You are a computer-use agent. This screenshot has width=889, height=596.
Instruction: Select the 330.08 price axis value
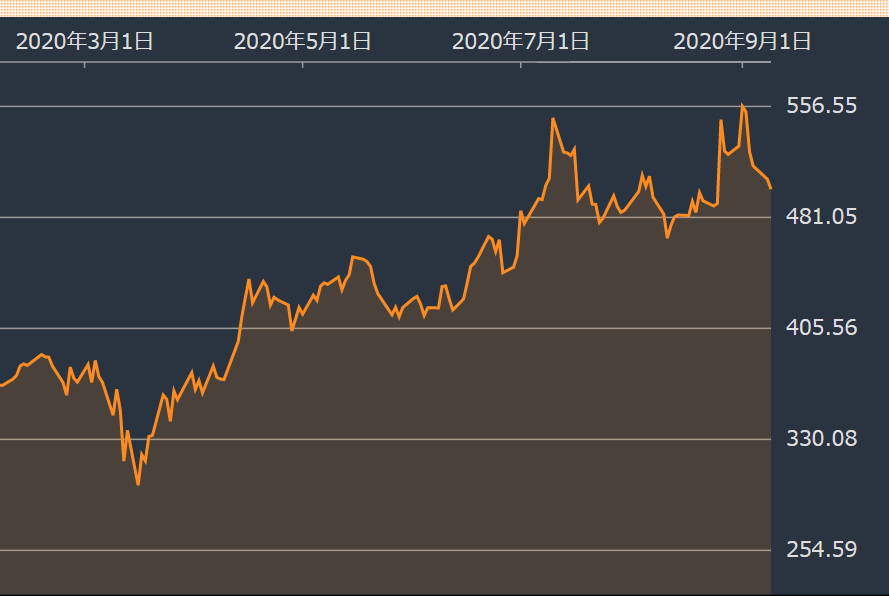tap(820, 439)
